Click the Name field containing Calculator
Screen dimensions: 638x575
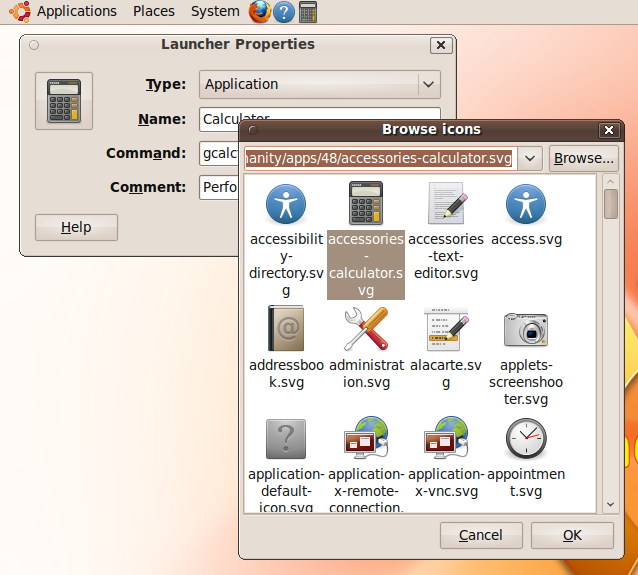click(319, 119)
